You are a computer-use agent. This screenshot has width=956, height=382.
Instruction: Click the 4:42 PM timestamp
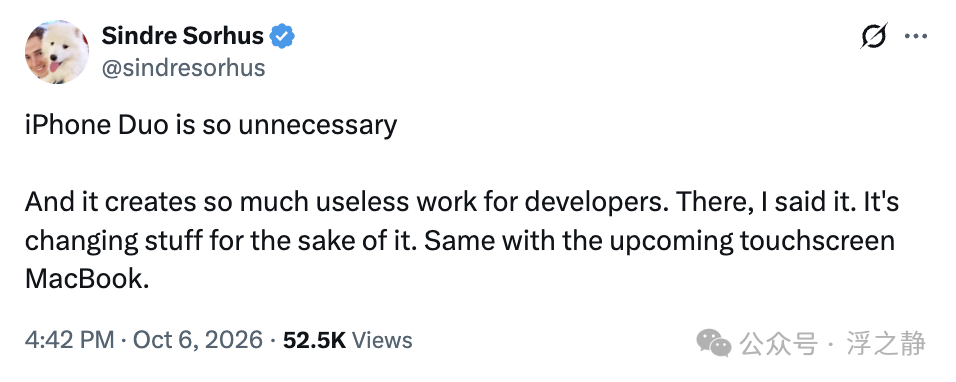coord(69,339)
